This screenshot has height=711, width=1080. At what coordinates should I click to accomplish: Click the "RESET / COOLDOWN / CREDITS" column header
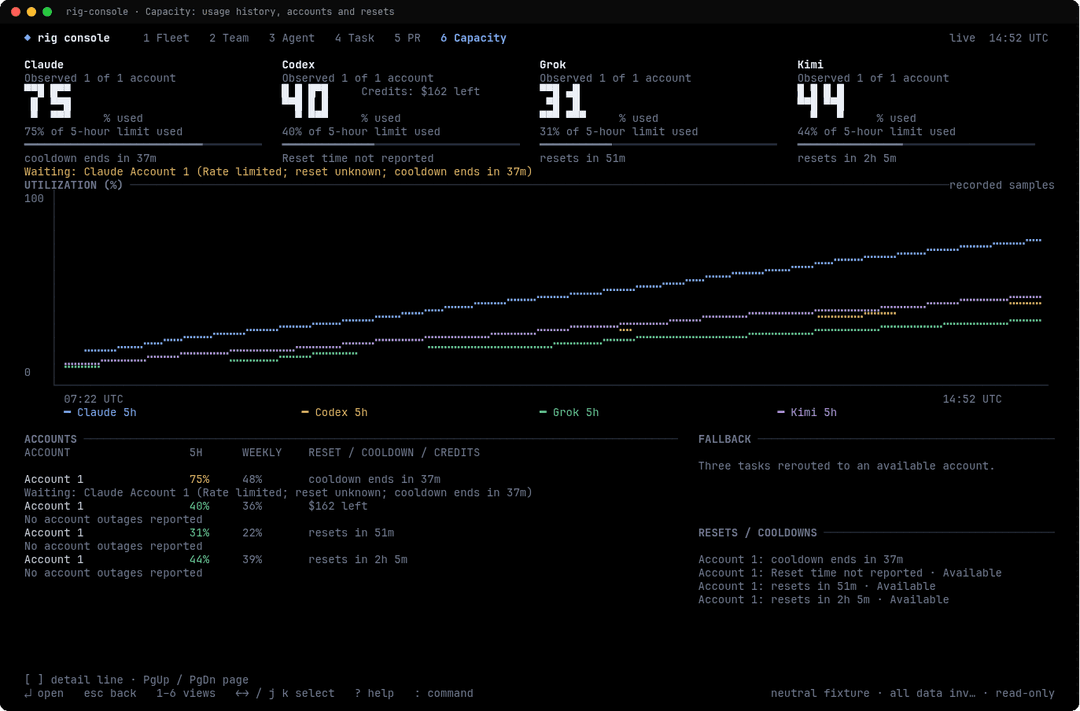(x=394, y=453)
